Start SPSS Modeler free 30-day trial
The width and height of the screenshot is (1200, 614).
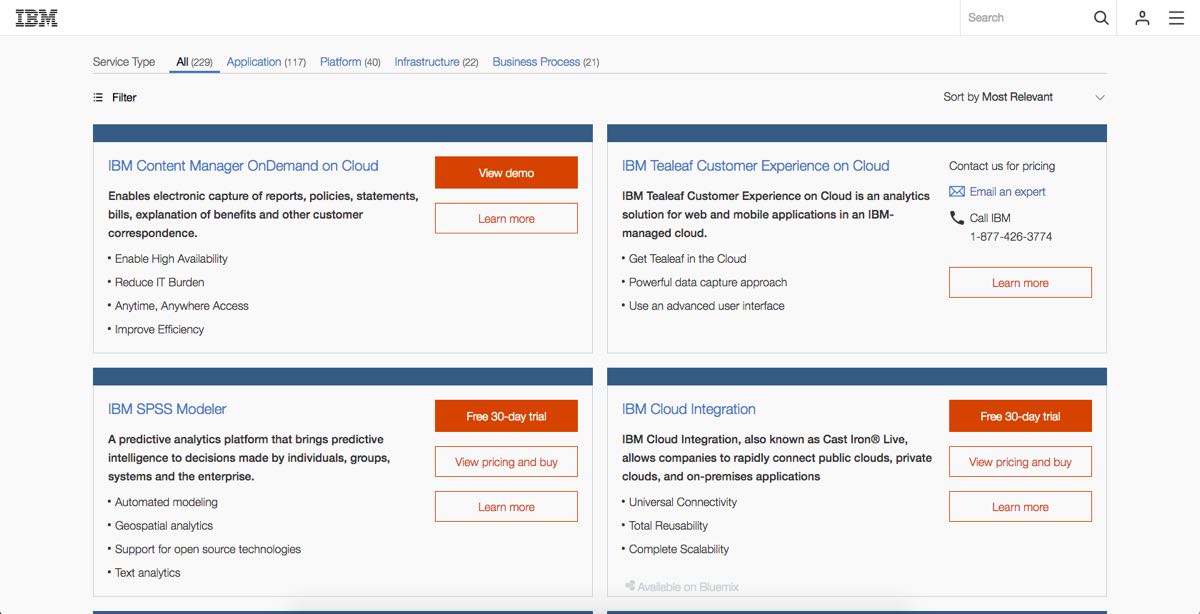tap(506, 416)
